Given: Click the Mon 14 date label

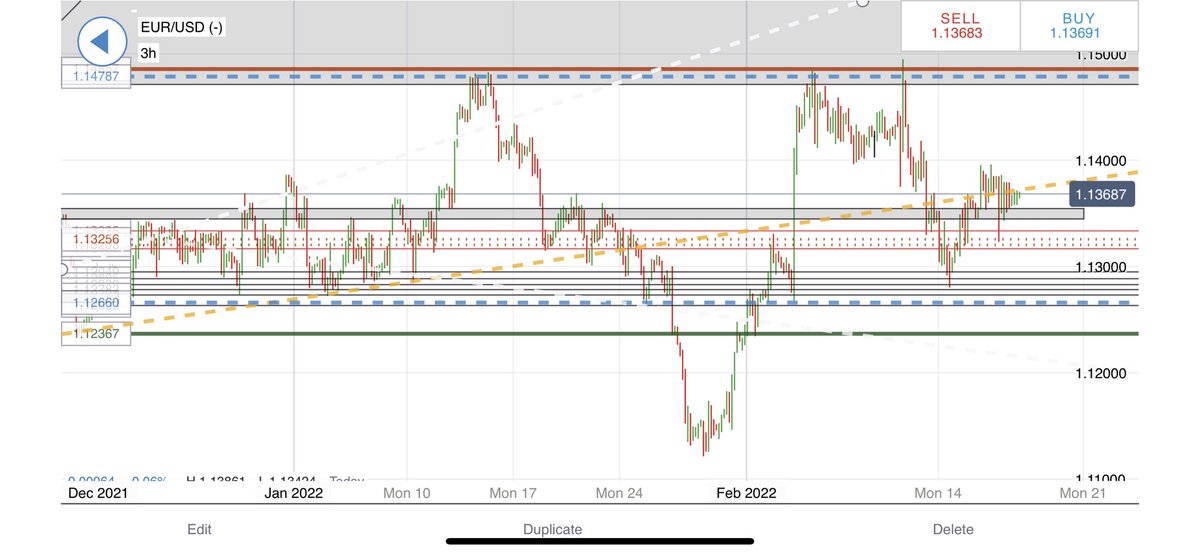Looking at the screenshot, I should pyautogui.click(x=938, y=493).
